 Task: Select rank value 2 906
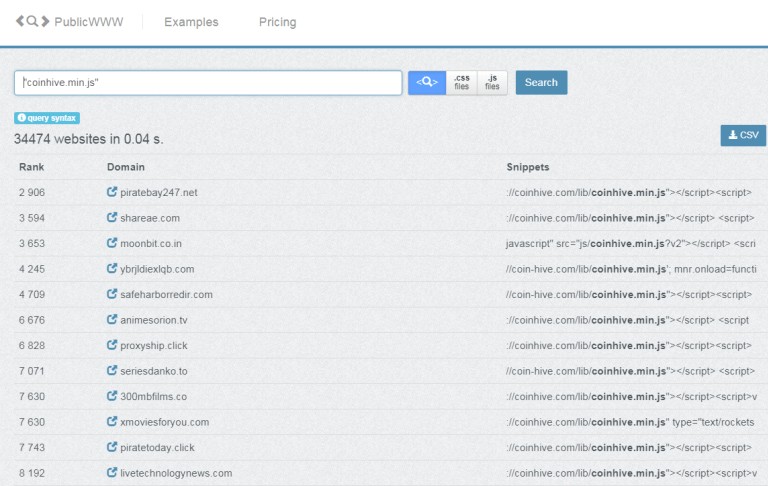coord(32,193)
